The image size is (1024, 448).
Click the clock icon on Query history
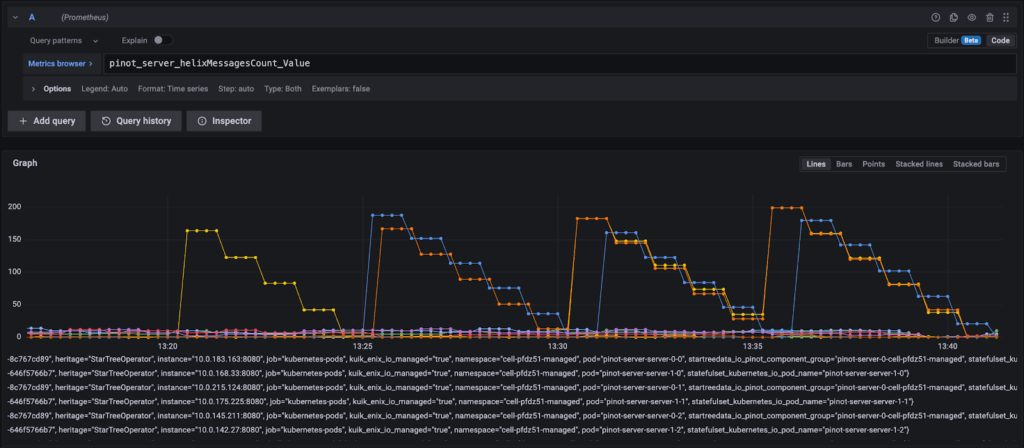click(106, 121)
